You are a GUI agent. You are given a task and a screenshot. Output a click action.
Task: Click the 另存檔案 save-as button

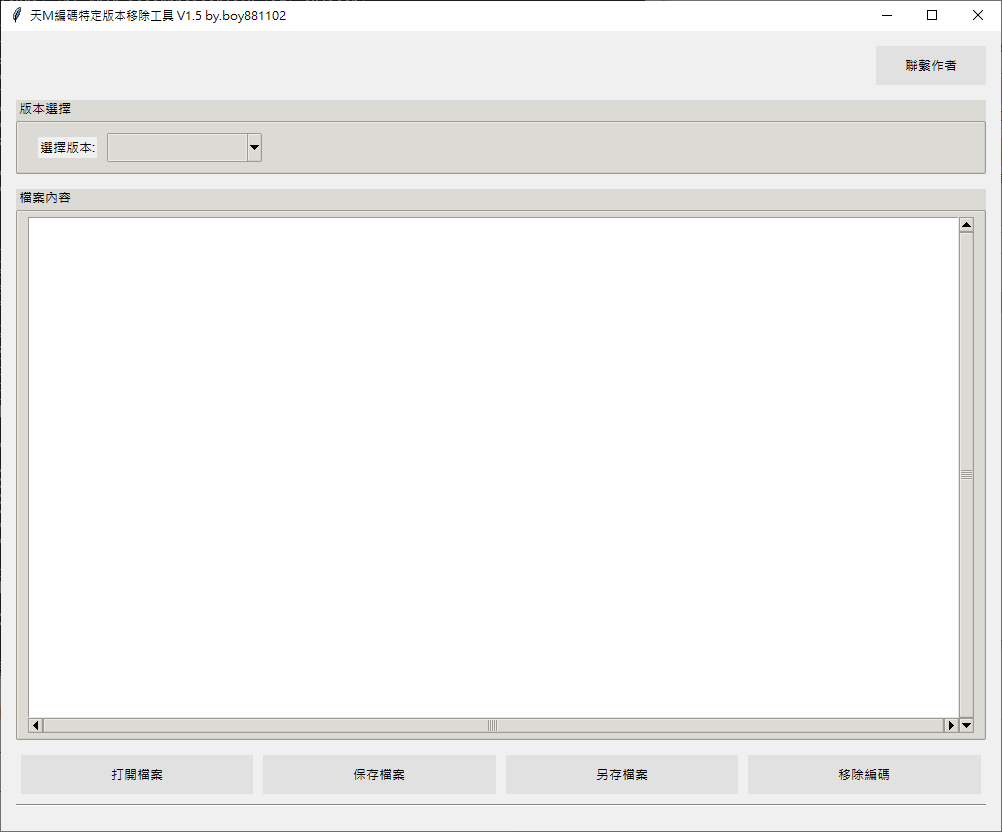[x=622, y=774]
